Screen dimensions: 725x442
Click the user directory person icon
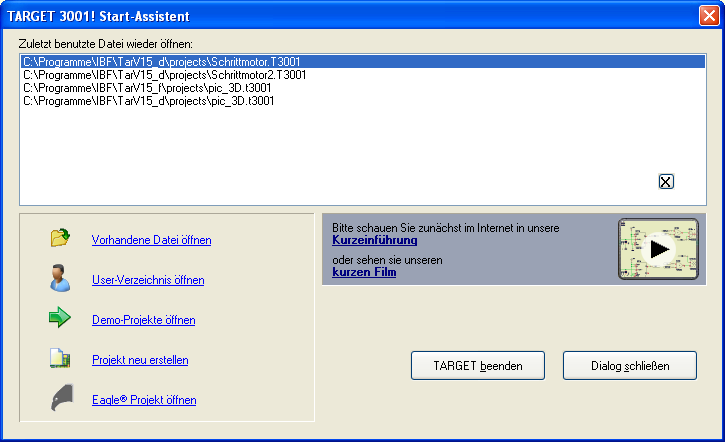[x=60, y=278]
